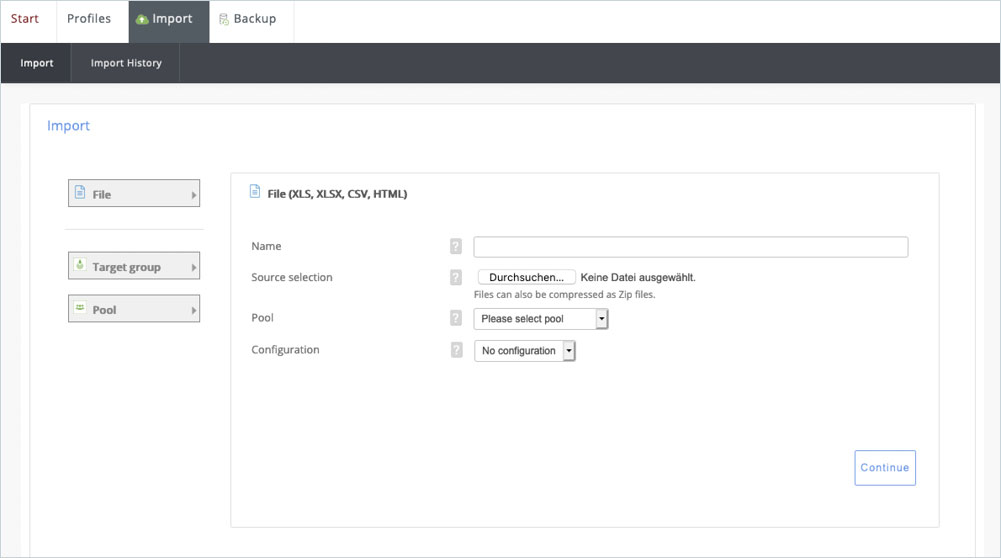1001x558 pixels.
Task: Open the Import History sub-tab
Action: [126, 63]
